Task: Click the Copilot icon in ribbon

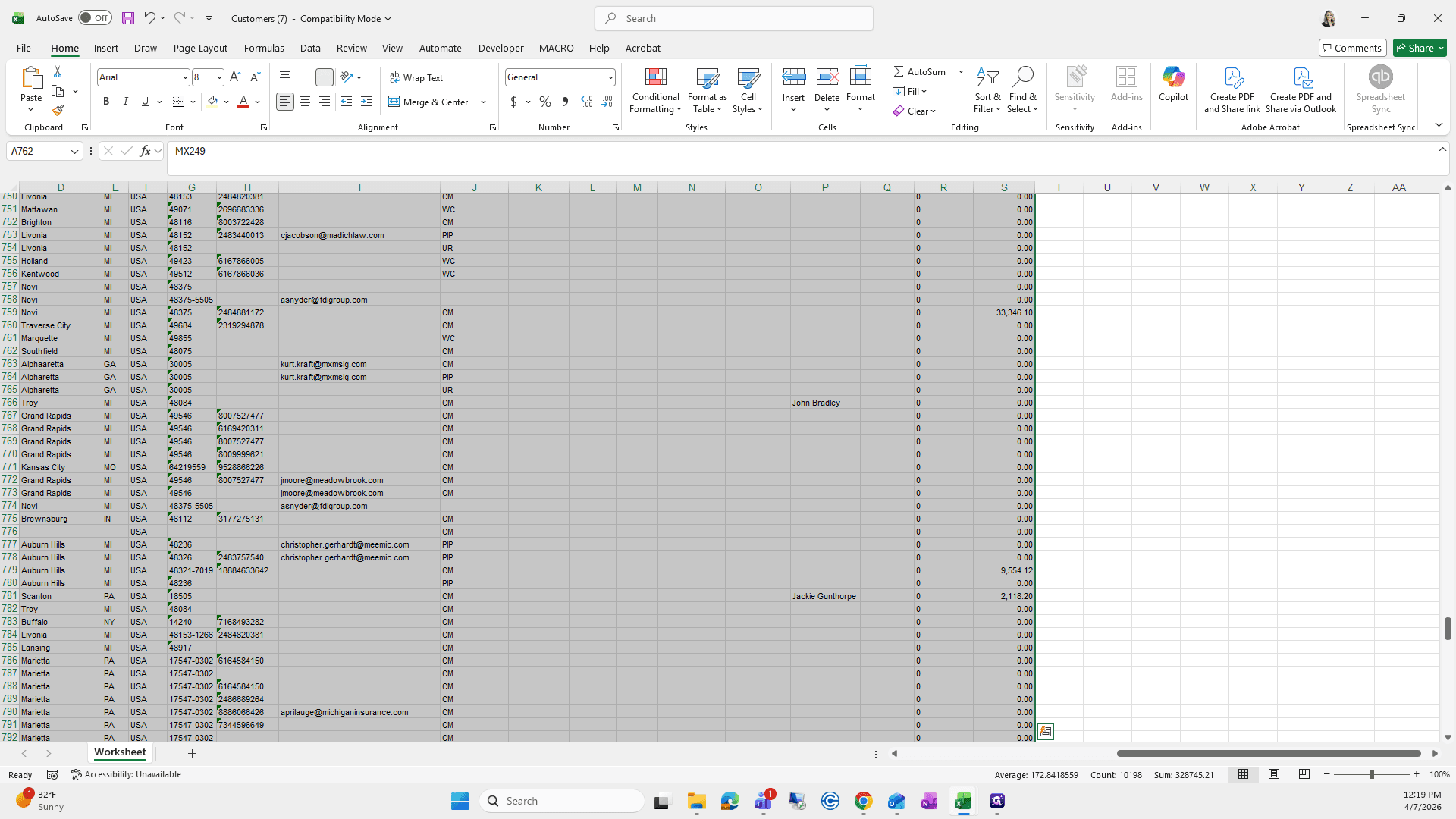Action: [x=1173, y=84]
